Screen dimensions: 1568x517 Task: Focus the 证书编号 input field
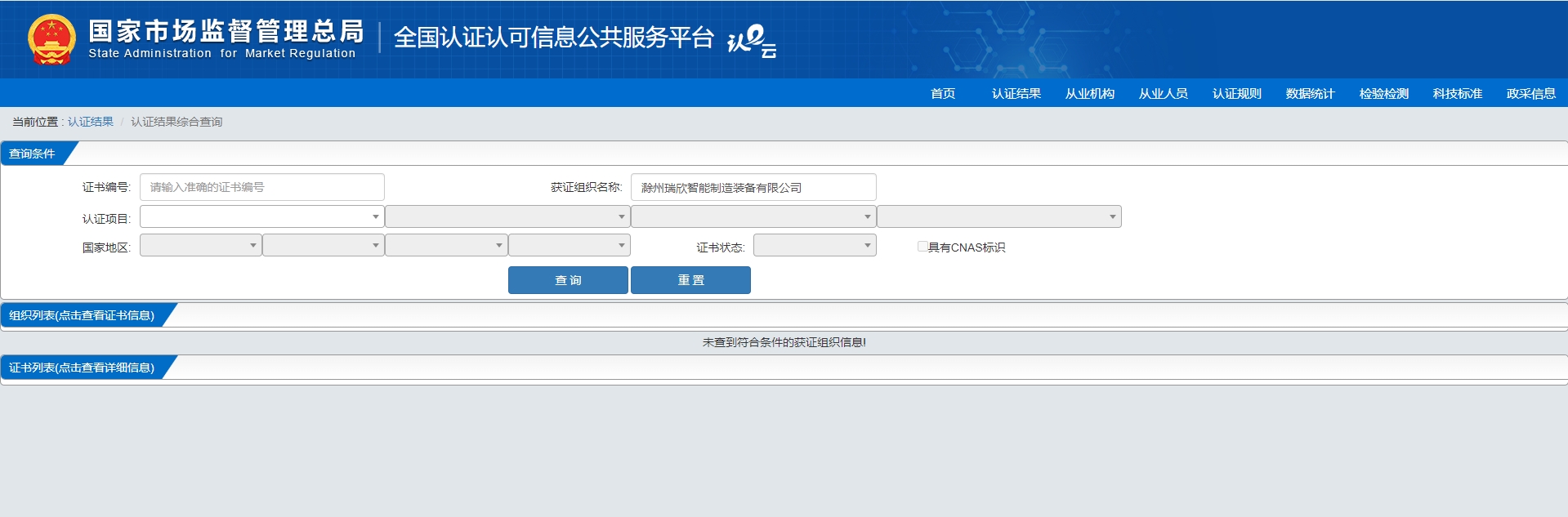[262, 187]
